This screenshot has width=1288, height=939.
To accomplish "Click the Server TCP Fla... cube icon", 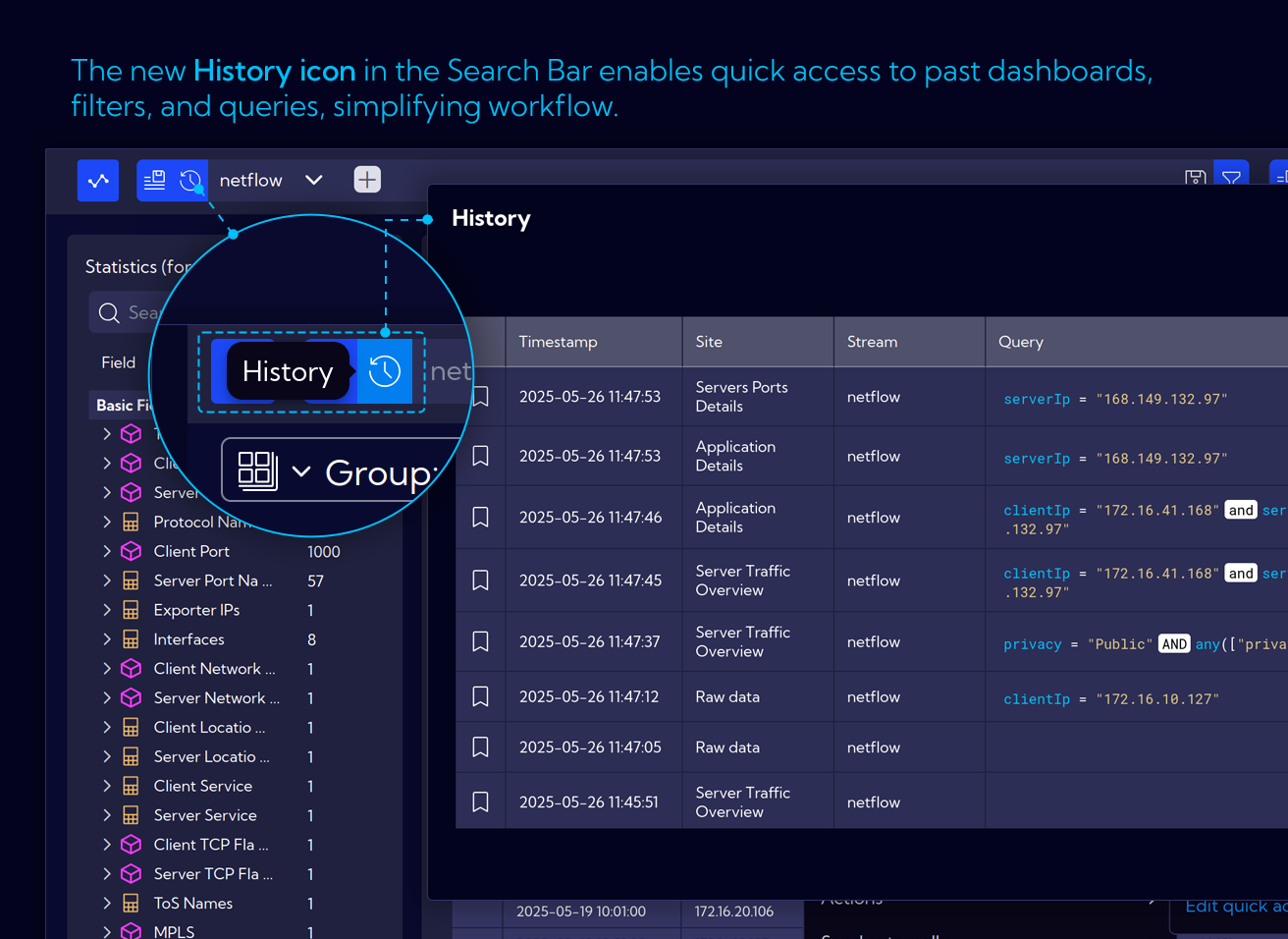I will click(131, 873).
